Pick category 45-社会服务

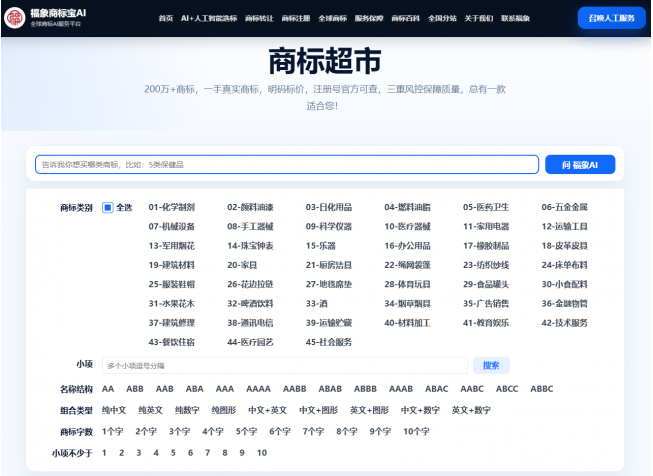coord(329,342)
